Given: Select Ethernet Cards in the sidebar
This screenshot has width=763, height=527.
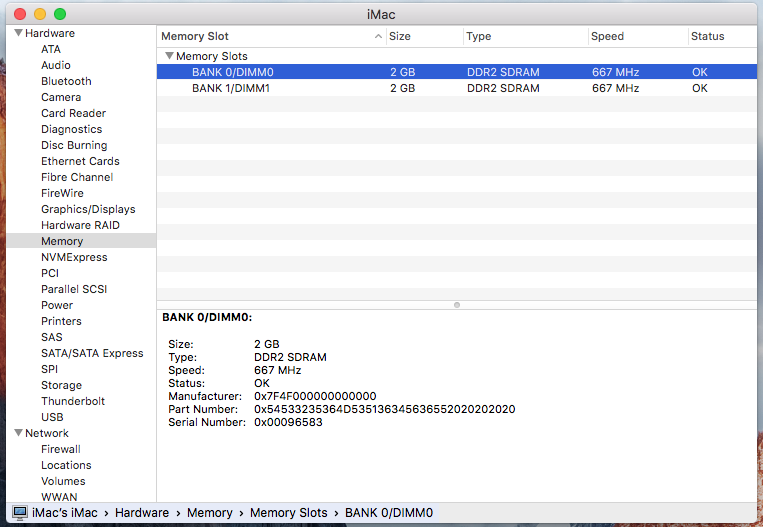Looking at the screenshot, I should [80, 161].
